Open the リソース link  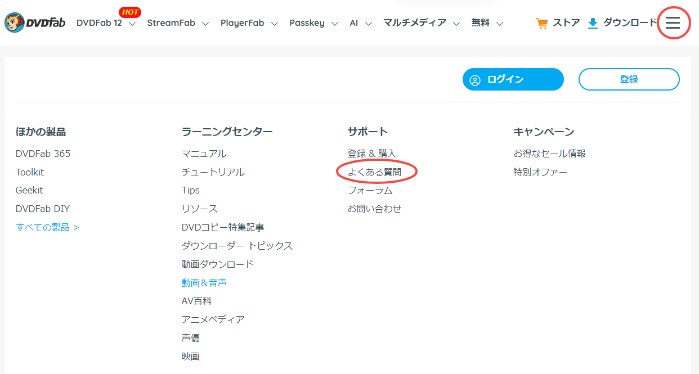point(199,209)
